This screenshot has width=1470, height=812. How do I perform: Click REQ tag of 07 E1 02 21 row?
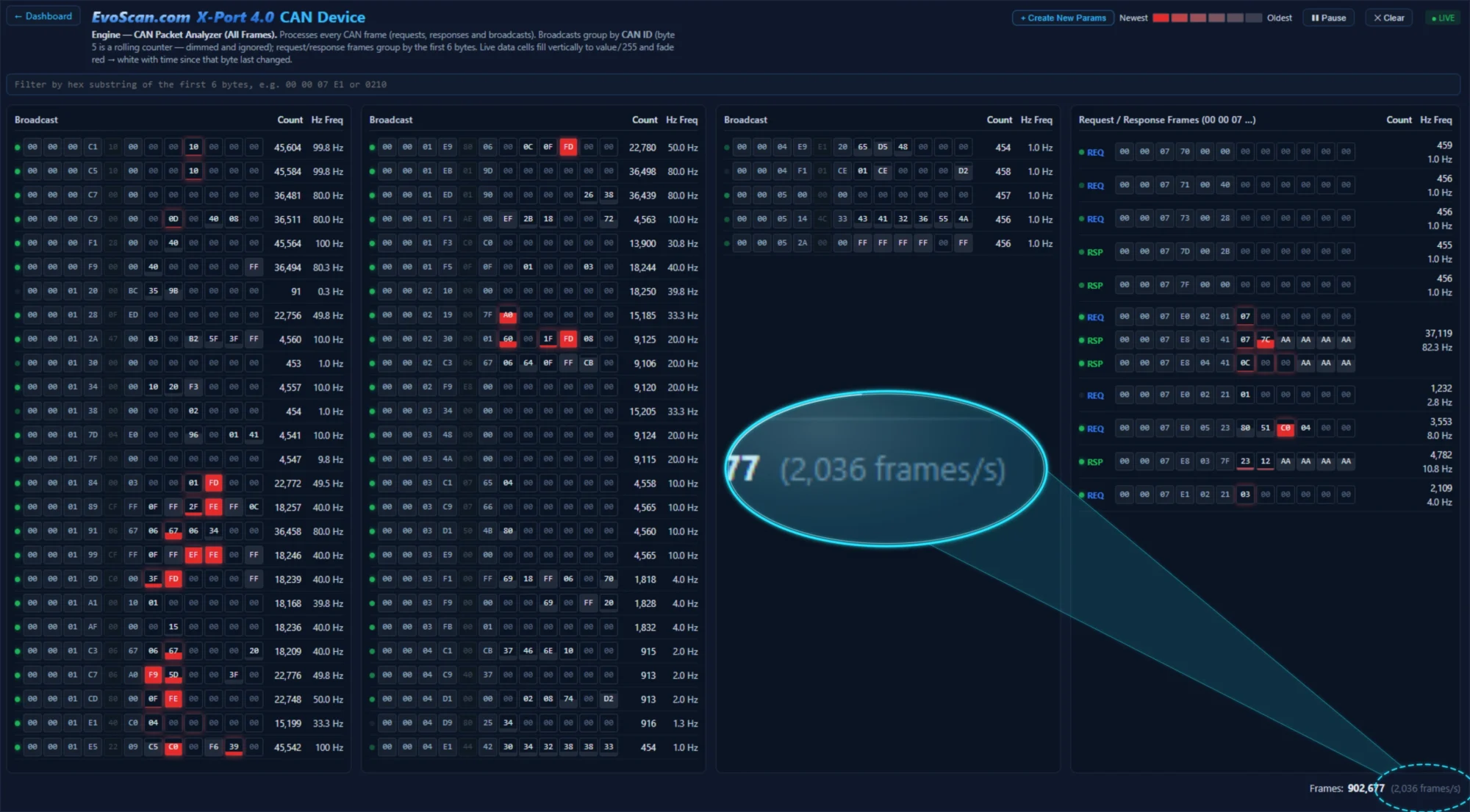(x=1095, y=495)
